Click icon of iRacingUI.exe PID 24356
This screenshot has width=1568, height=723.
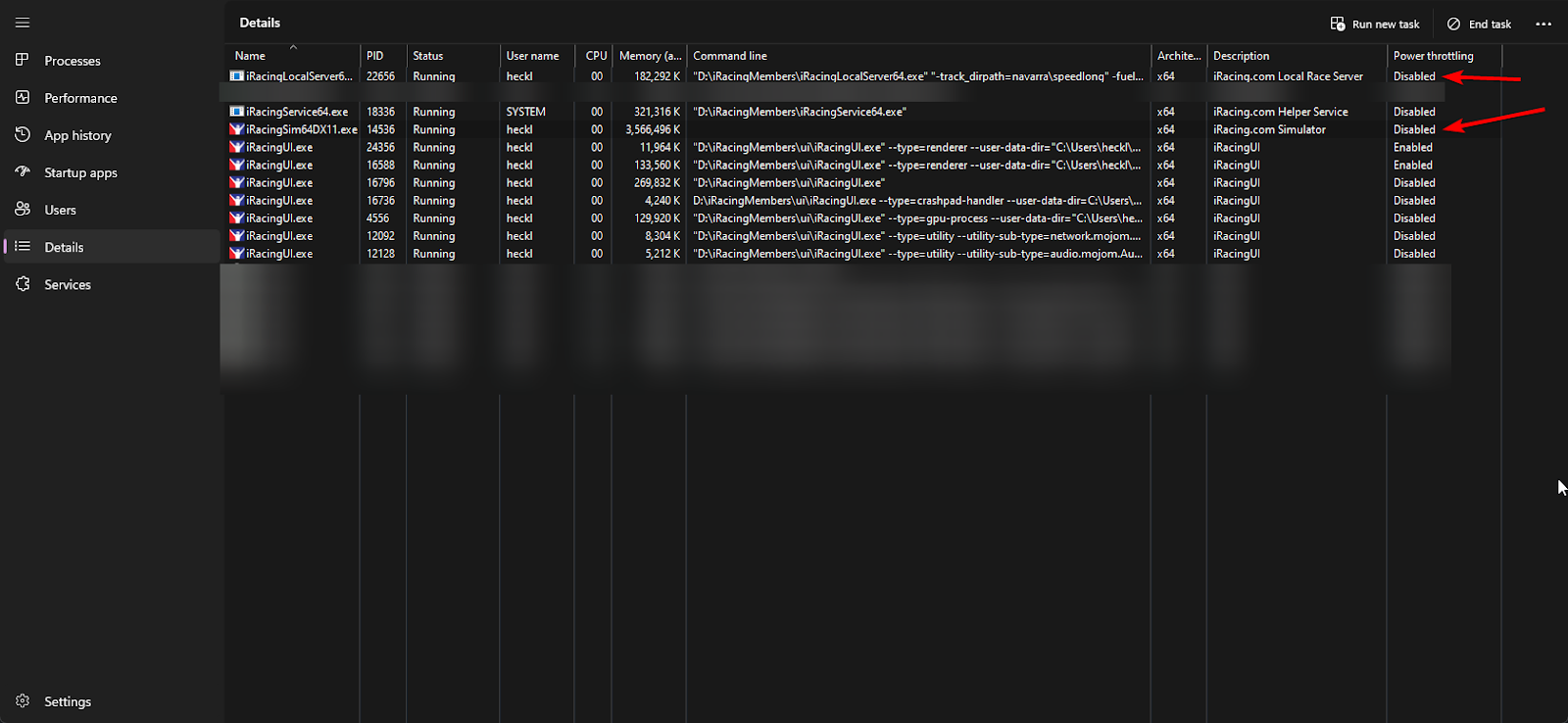(x=236, y=147)
